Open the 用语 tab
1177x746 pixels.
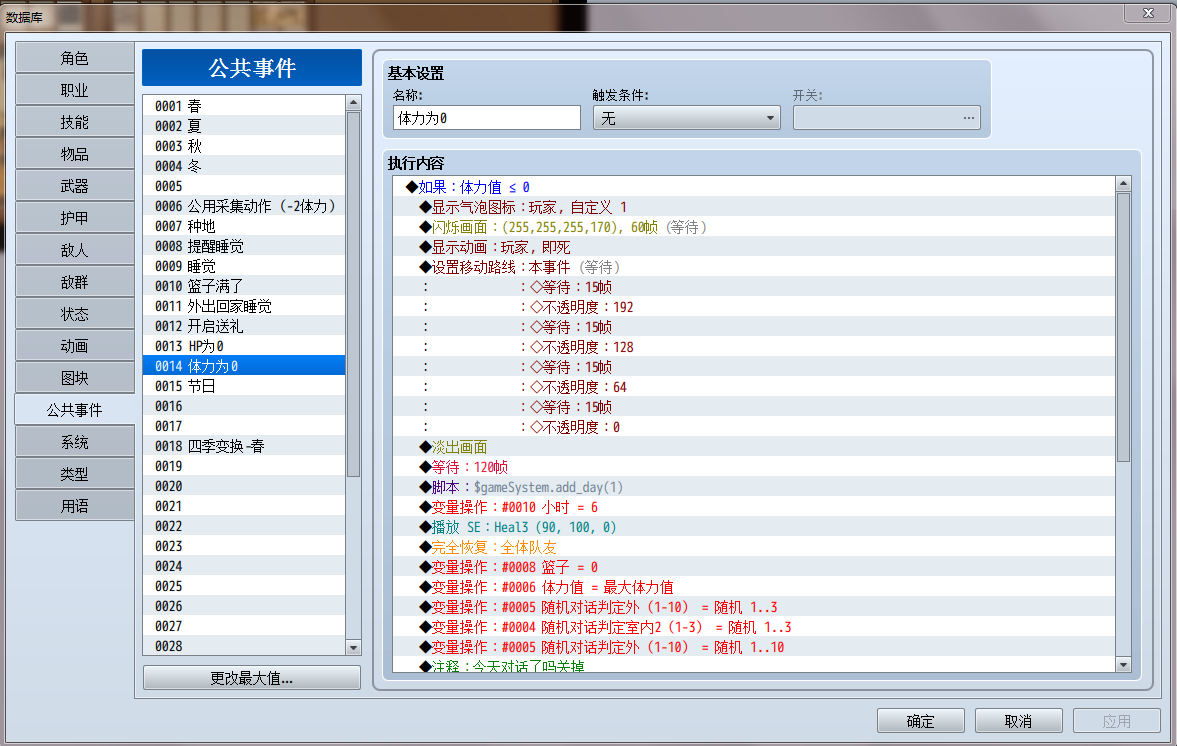74,507
